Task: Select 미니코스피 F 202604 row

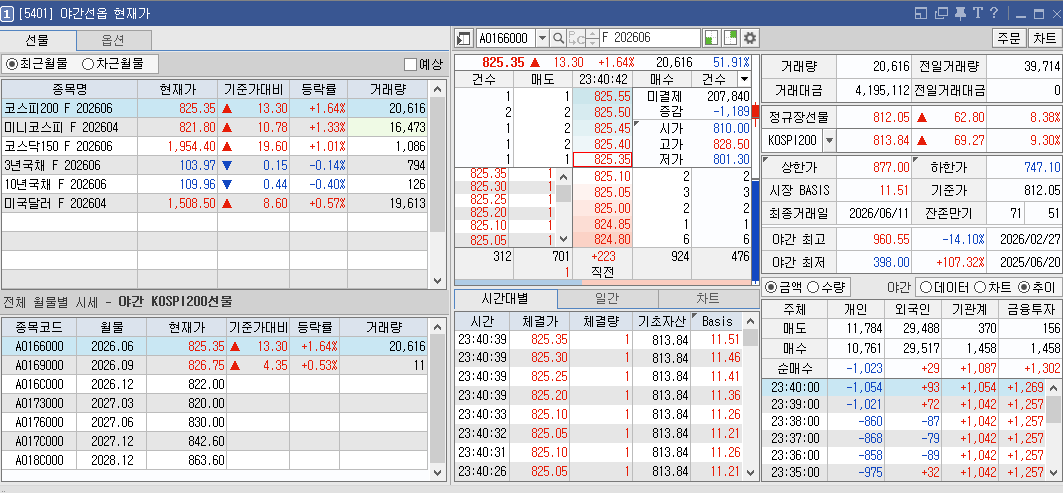Action: [215, 127]
